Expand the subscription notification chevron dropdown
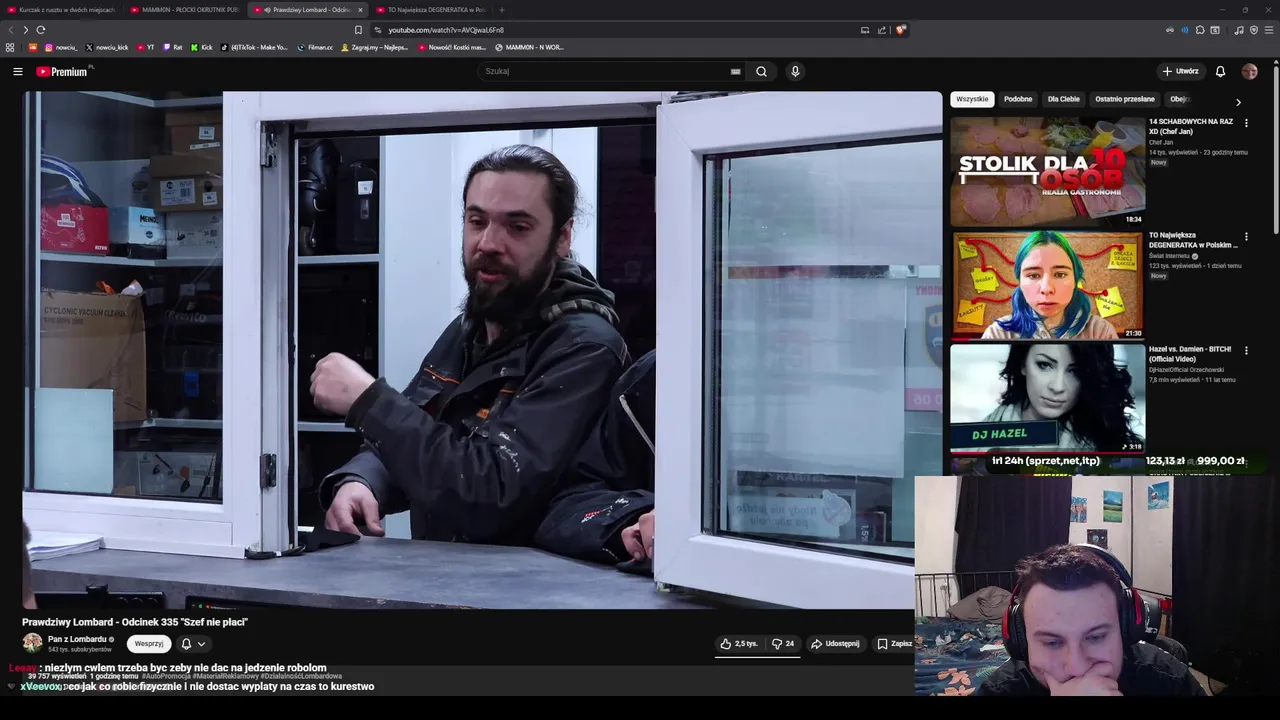The height and width of the screenshot is (720, 1280). coord(201,644)
